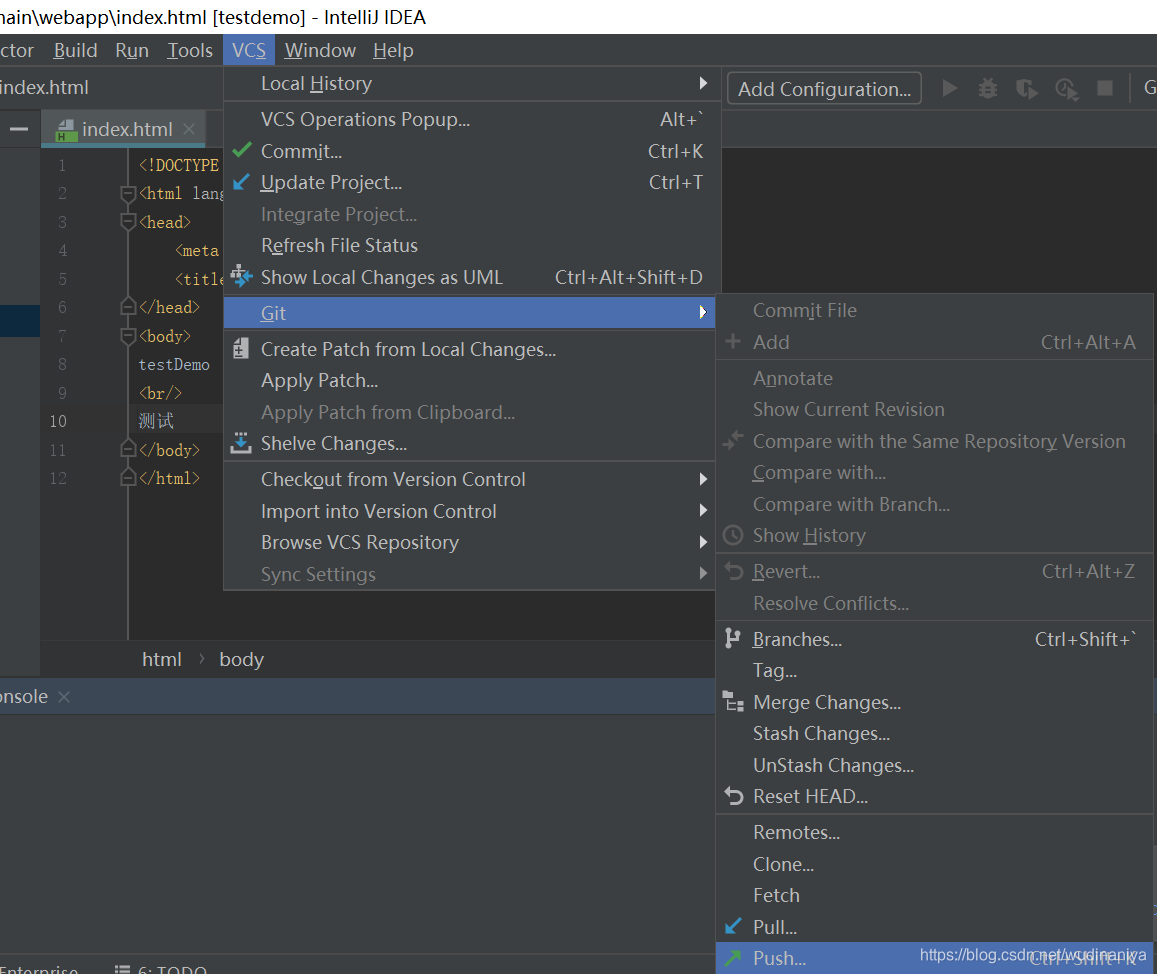
Task: Click the Push green arrow icon
Action: pyautogui.click(x=733, y=958)
